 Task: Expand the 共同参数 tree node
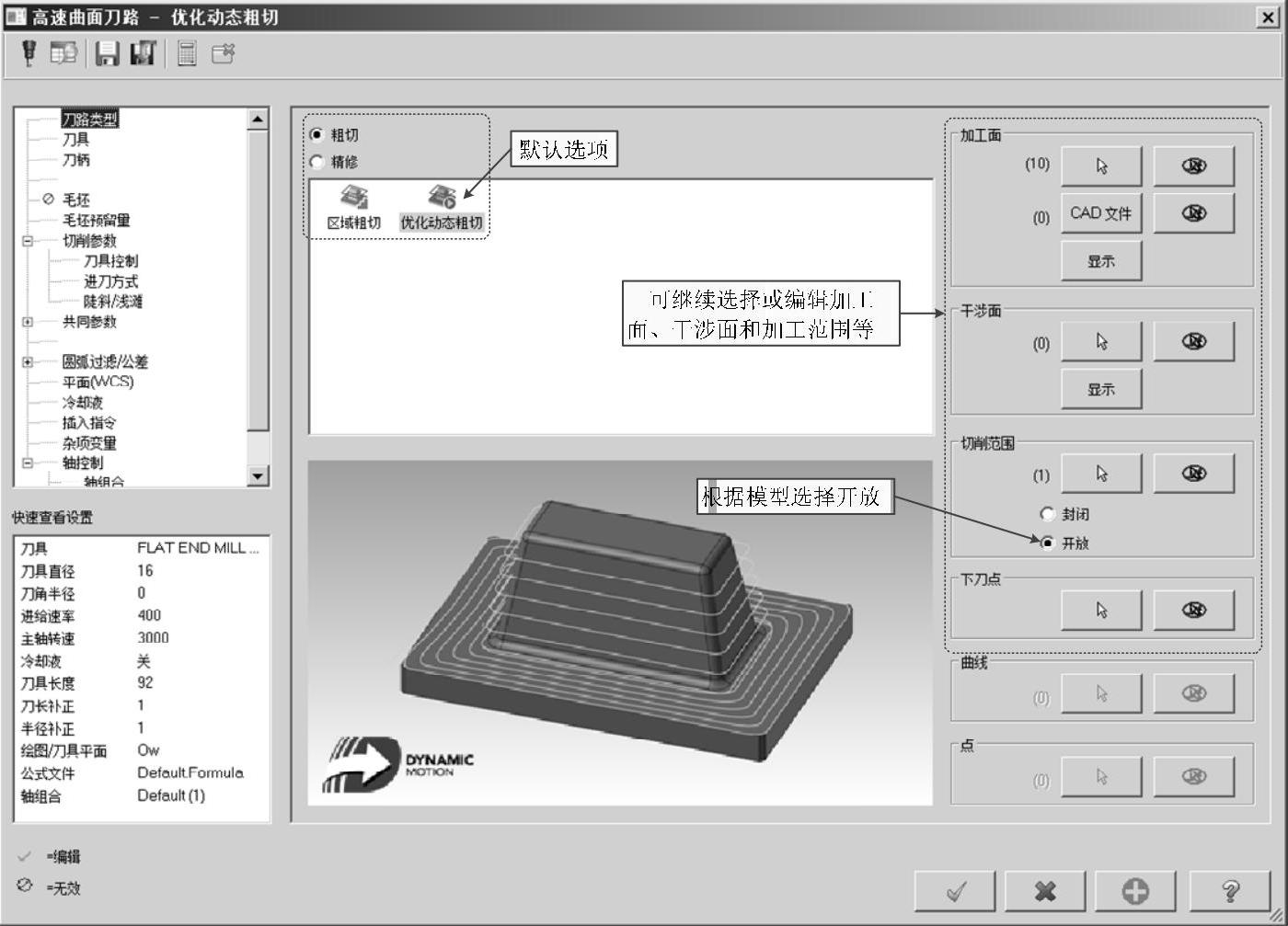[28, 322]
